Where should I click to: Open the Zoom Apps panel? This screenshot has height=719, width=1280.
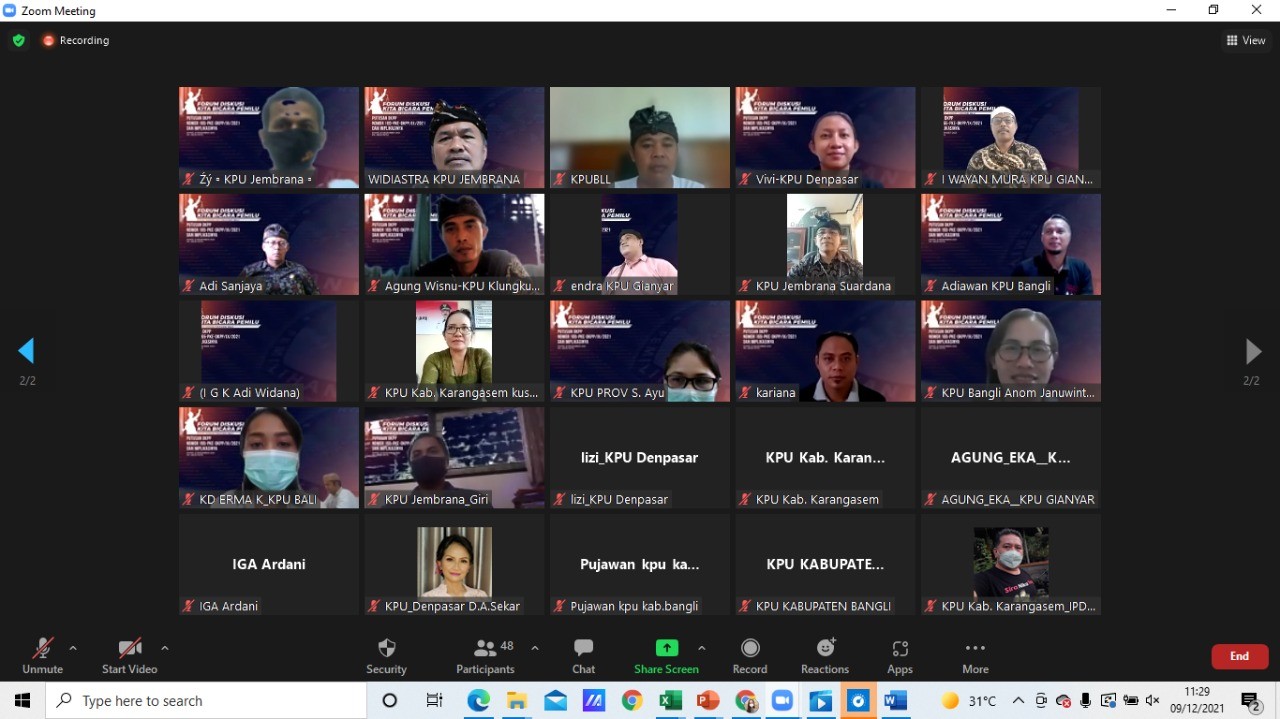(x=900, y=655)
